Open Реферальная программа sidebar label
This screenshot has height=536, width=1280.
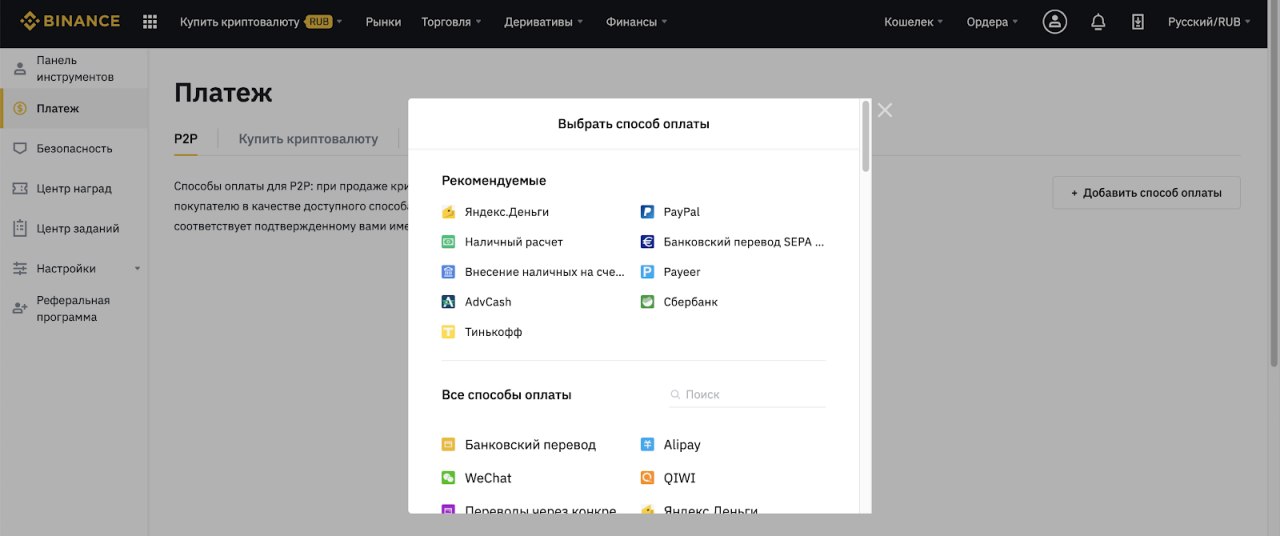click(73, 309)
